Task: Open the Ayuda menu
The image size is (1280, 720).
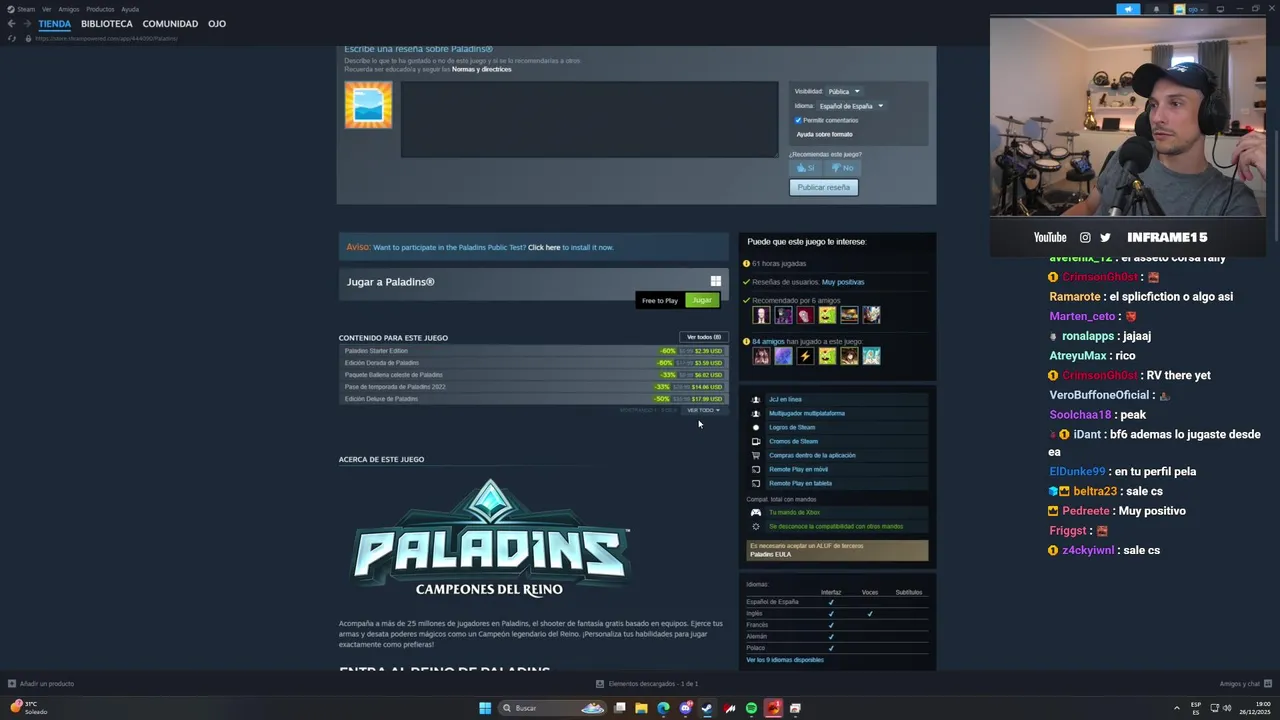Action: pos(130,9)
